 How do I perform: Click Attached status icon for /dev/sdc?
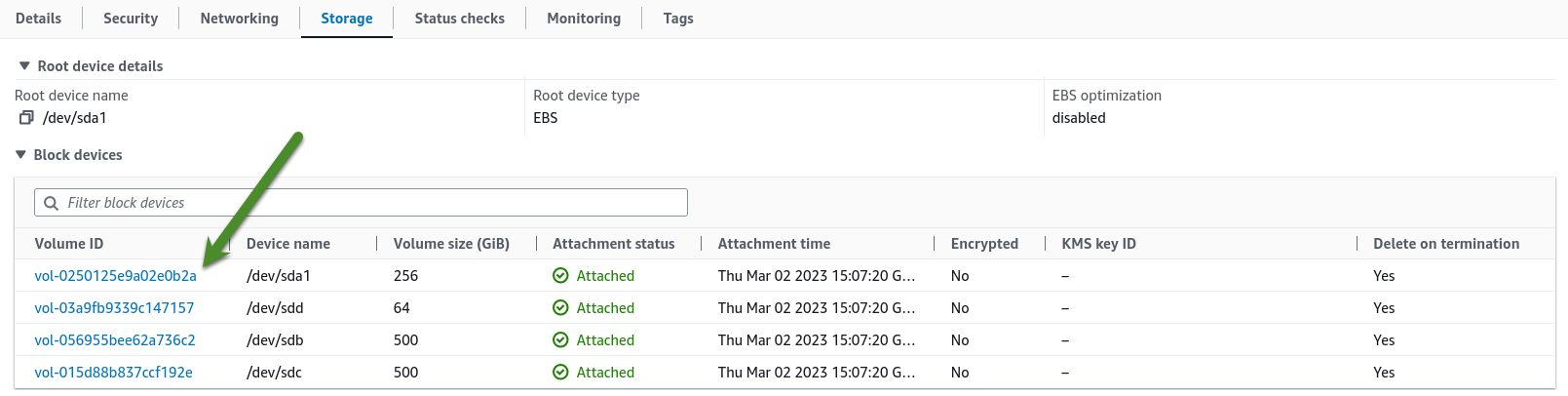tap(560, 373)
